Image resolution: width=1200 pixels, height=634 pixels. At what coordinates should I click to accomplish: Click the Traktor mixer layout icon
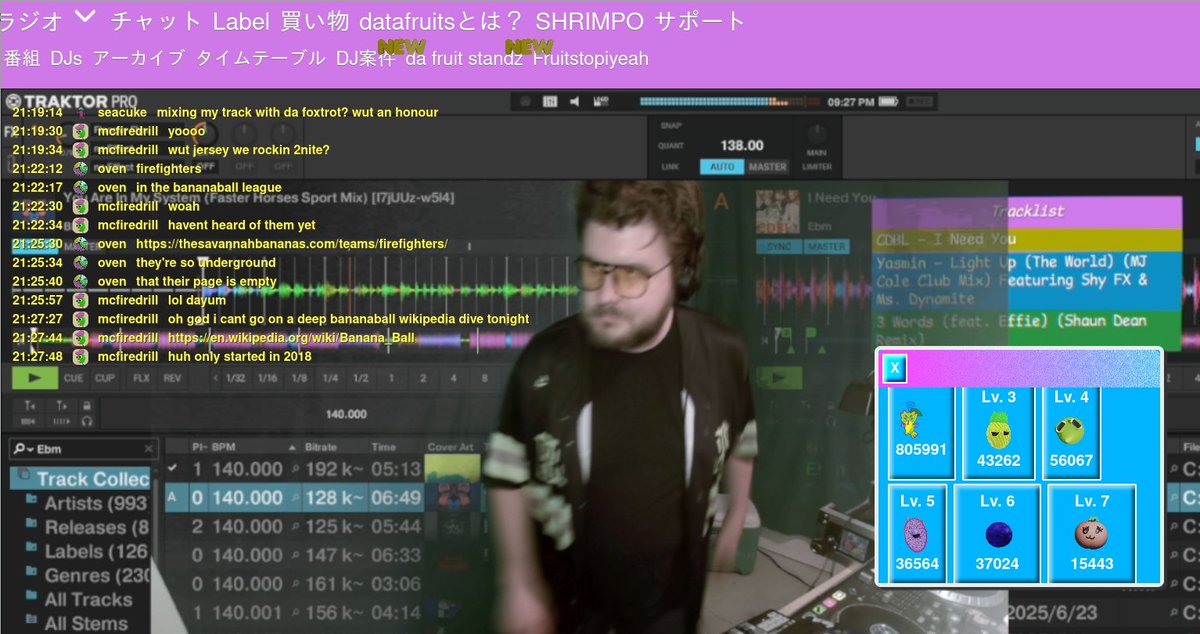tap(550, 101)
